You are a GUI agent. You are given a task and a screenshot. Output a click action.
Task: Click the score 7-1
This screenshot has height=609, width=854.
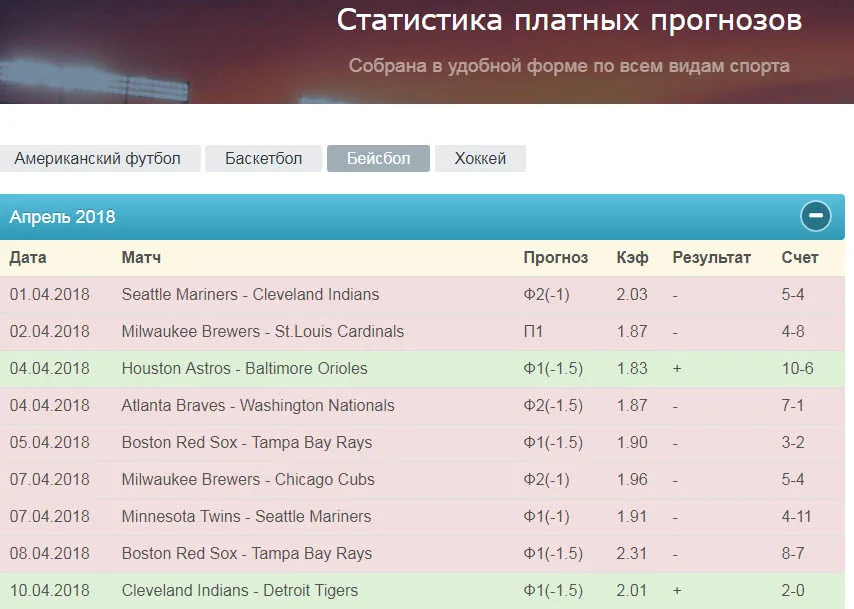tap(793, 405)
